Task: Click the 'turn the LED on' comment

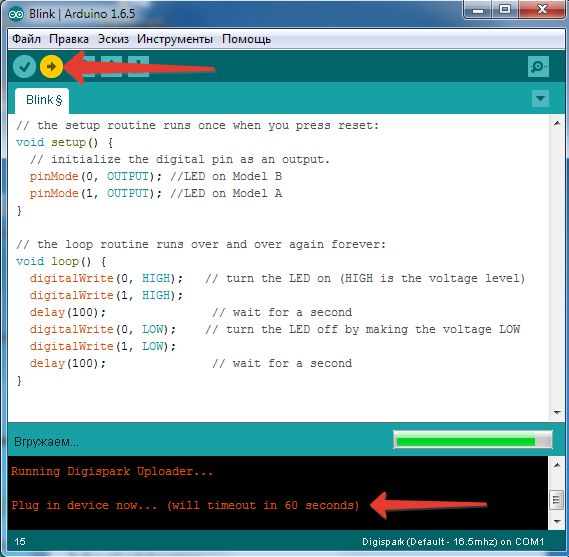Action: [x=365, y=278]
